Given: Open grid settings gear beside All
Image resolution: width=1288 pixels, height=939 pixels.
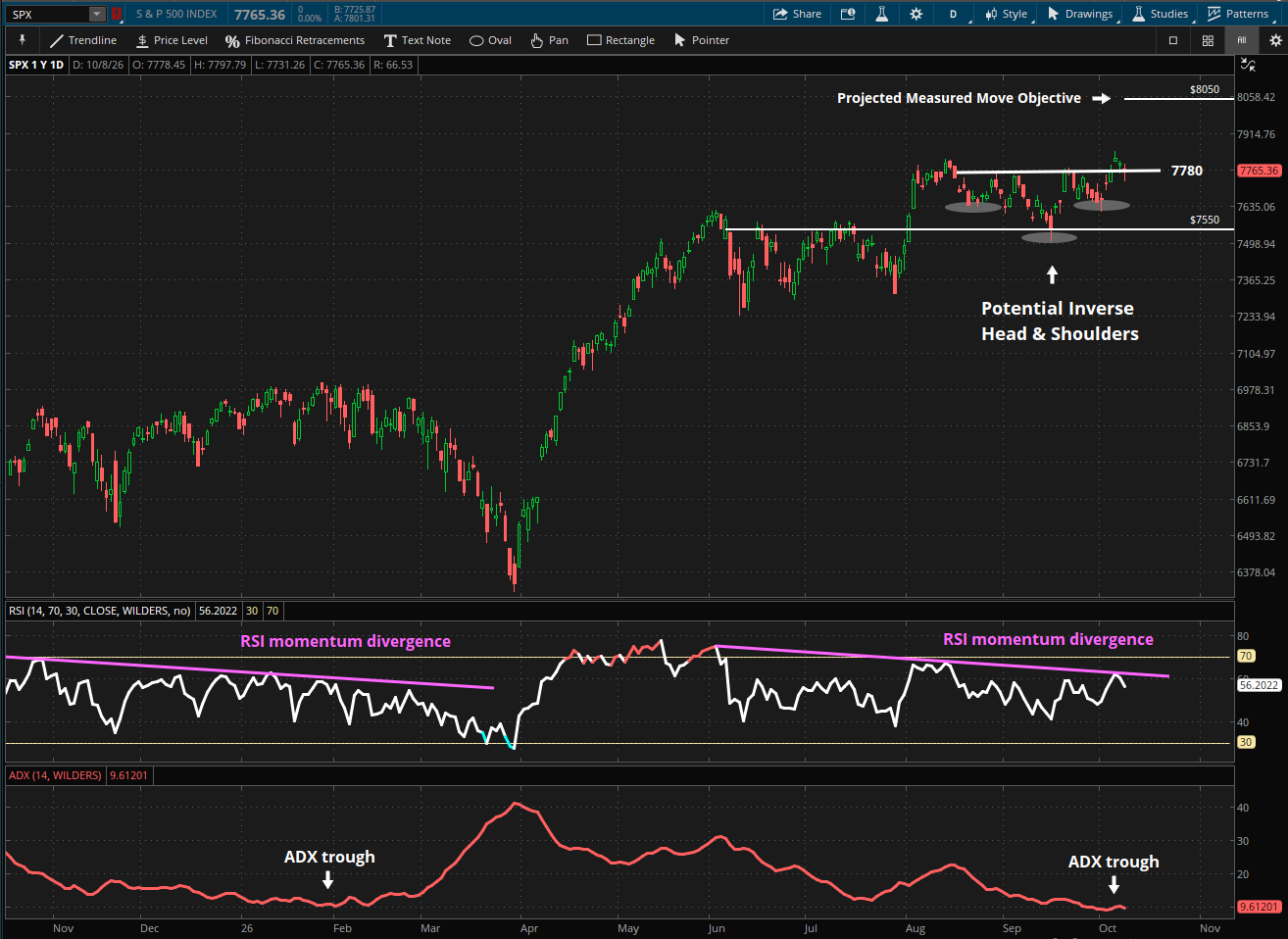Looking at the screenshot, I should 1275,40.
